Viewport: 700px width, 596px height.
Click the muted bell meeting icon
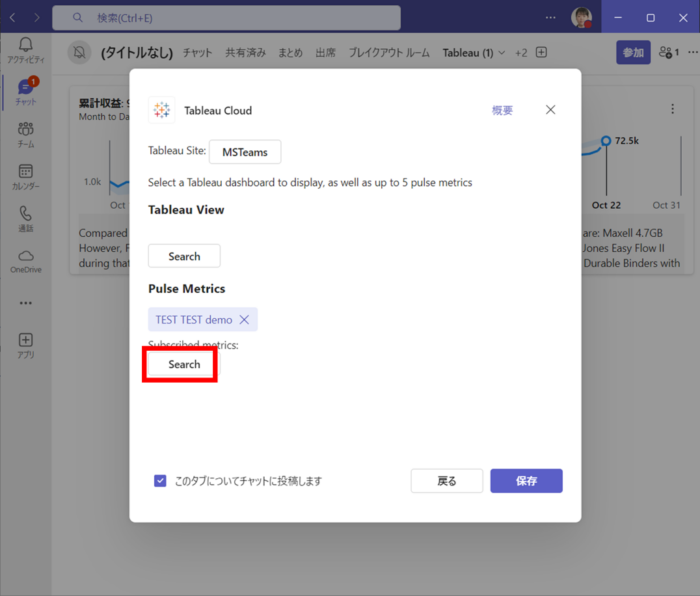[x=79, y=53]
